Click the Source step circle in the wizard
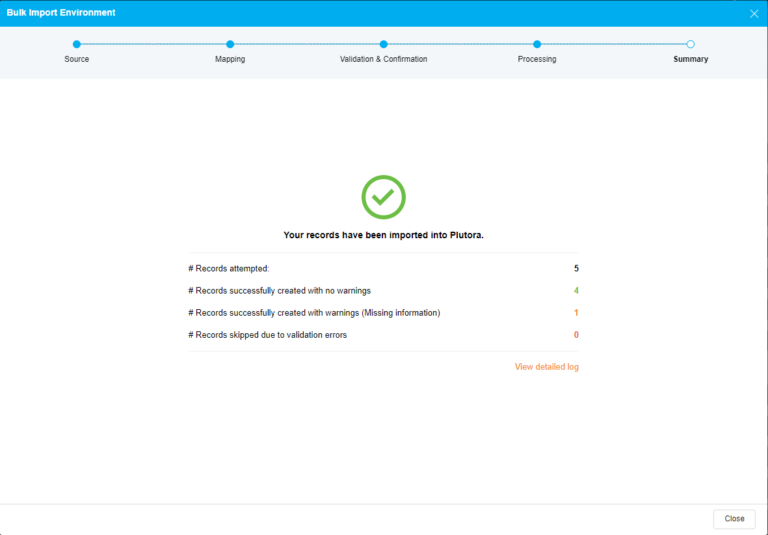 (x=77, y=44)
